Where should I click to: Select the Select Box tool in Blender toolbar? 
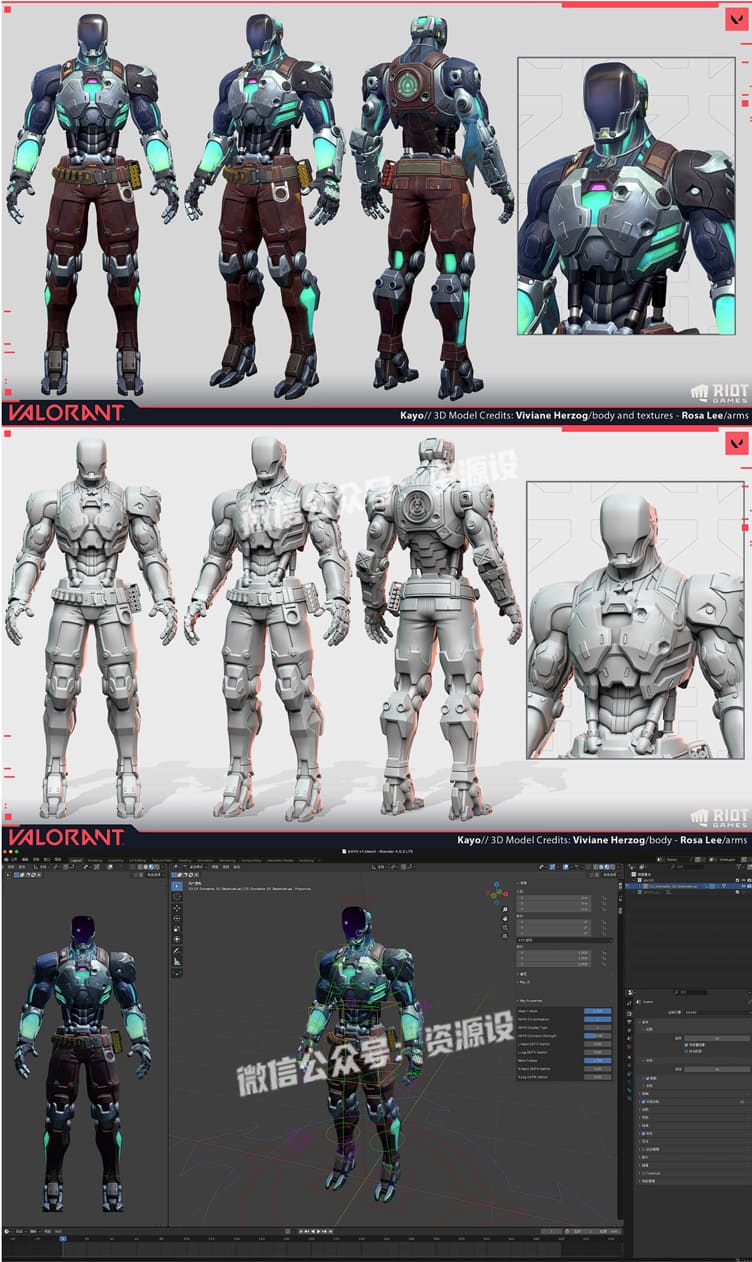pyautogui.click(x=177, y=886)
